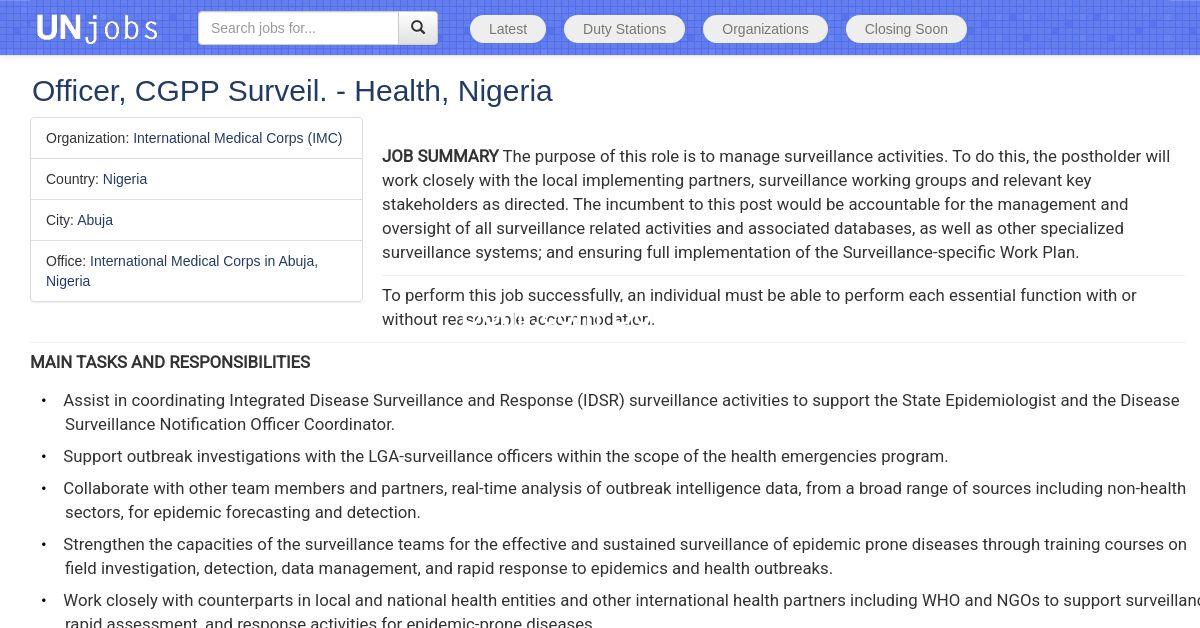
Task: Open the International Medical Corps in Abuja office link
Action: 203,261
